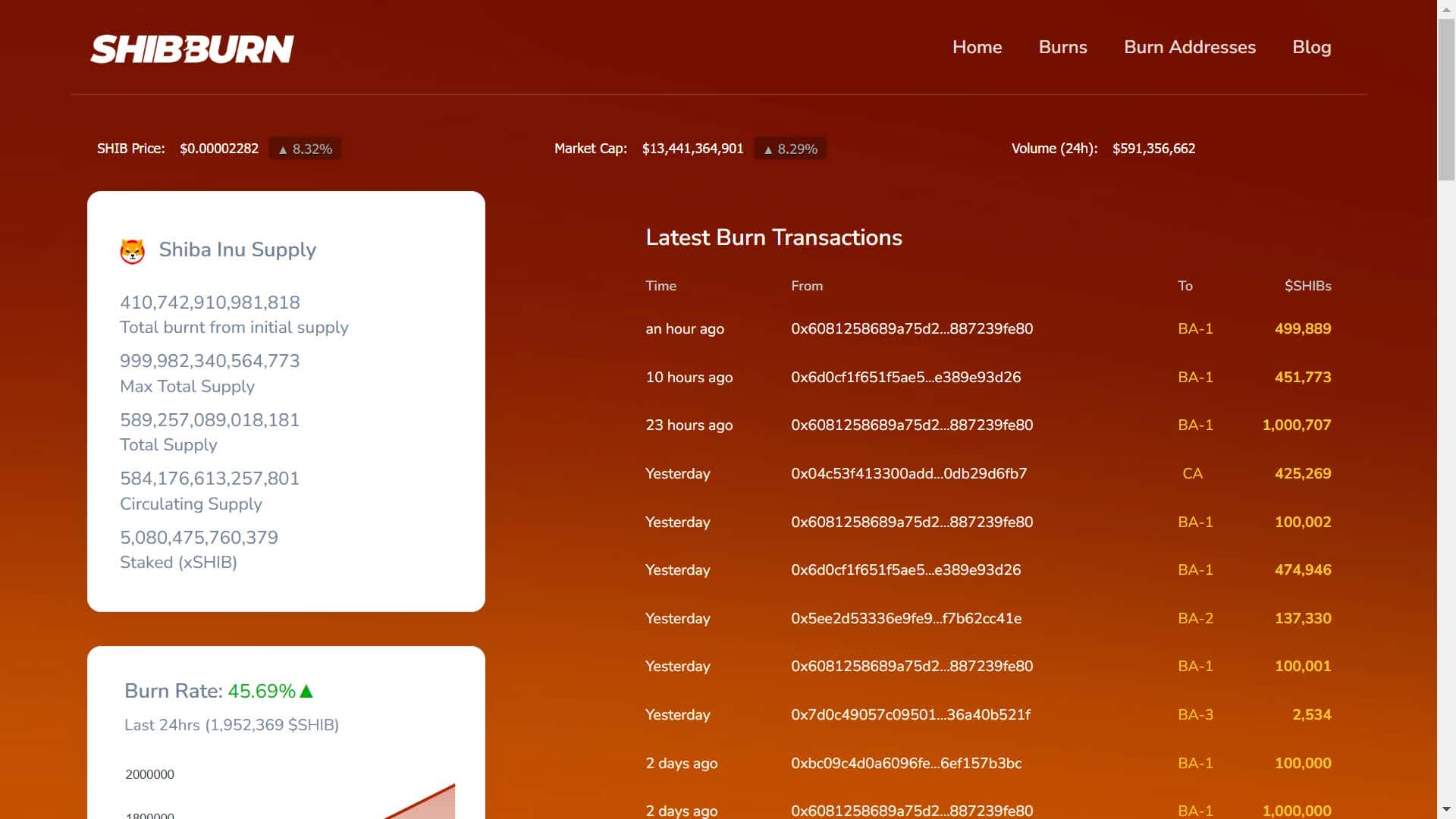This screenshot has width=1456, height=819.
Task: Click the page vertical scrollbar thumb
Action: pos(1446,99)
